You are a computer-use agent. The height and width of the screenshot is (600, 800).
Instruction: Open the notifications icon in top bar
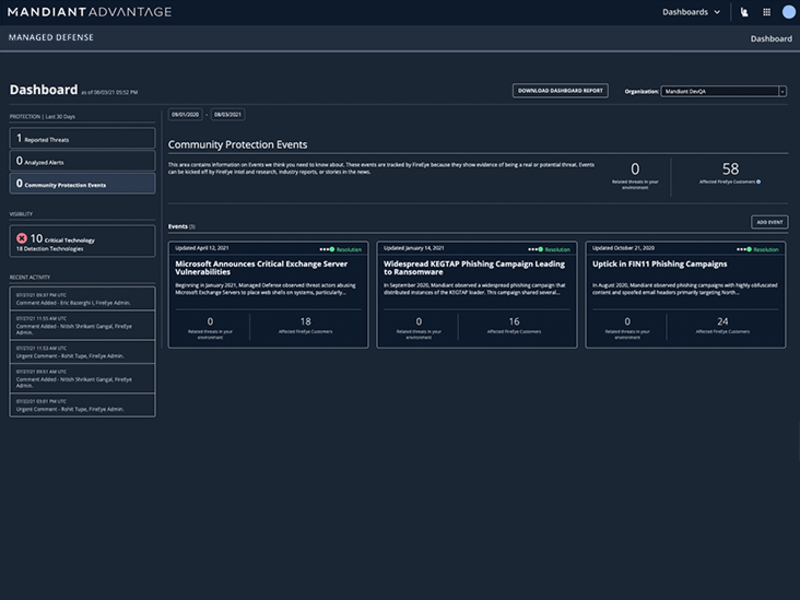click(744, 12)
